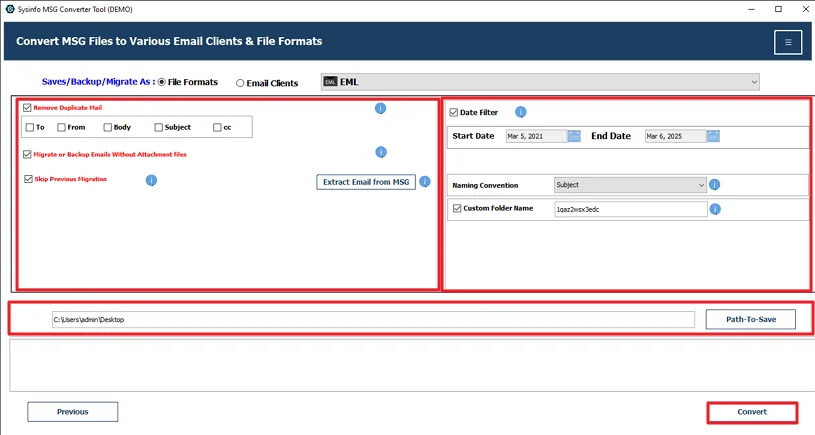Image resolution: width=815 pixels, height=435 pixels.
Task: Check the From duplicate criterion
Action: 61,127
